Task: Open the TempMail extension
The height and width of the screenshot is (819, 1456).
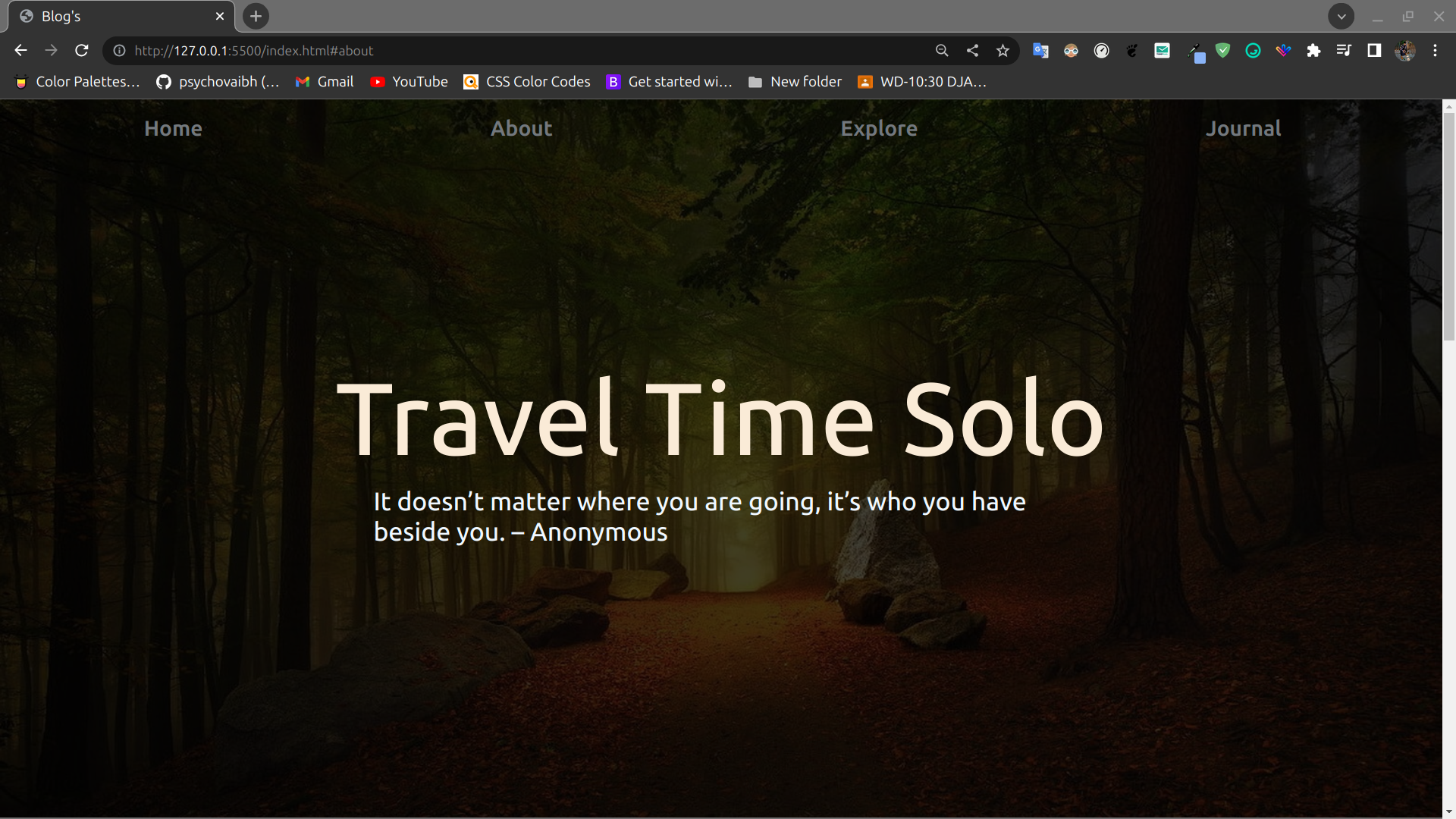Action: tap(1163, 51)
